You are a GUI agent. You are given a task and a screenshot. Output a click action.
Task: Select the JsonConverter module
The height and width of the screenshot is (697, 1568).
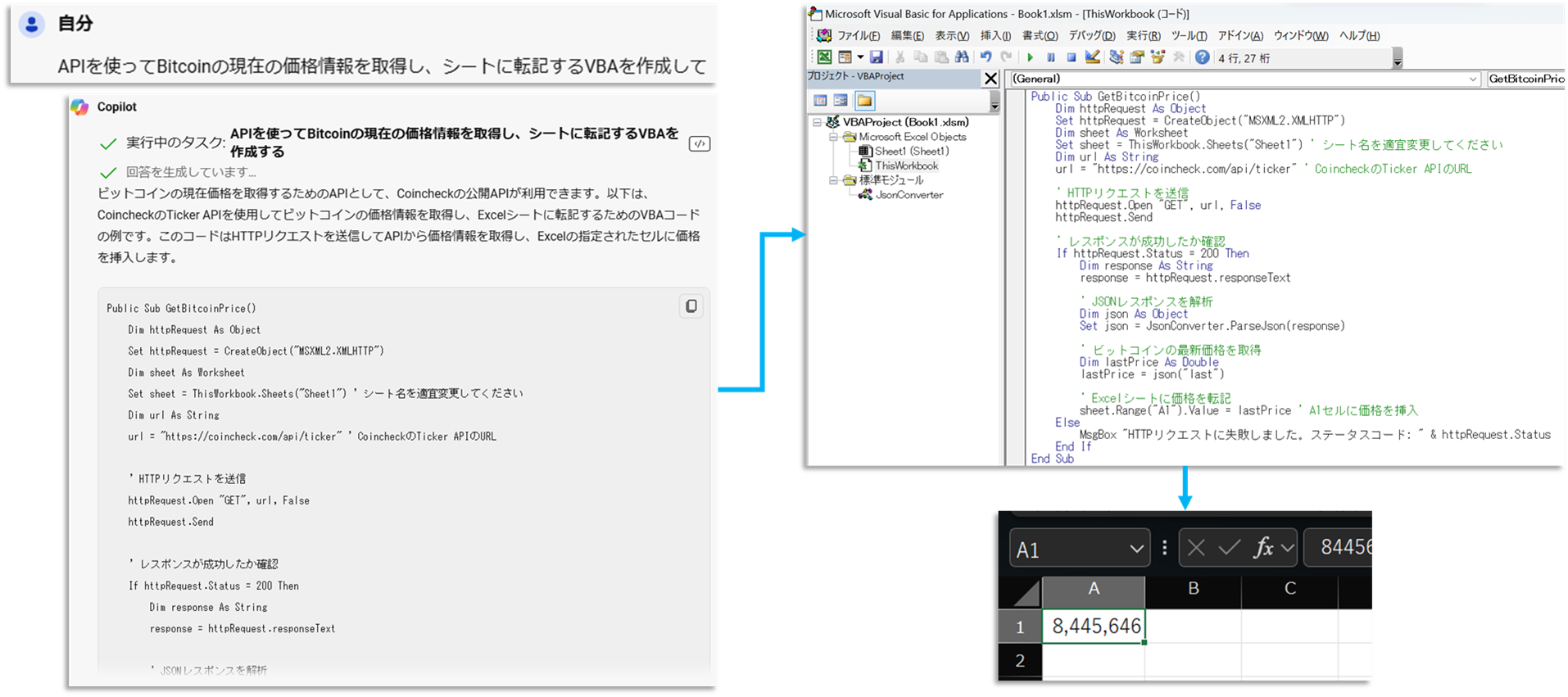click(x=909, y=195)
